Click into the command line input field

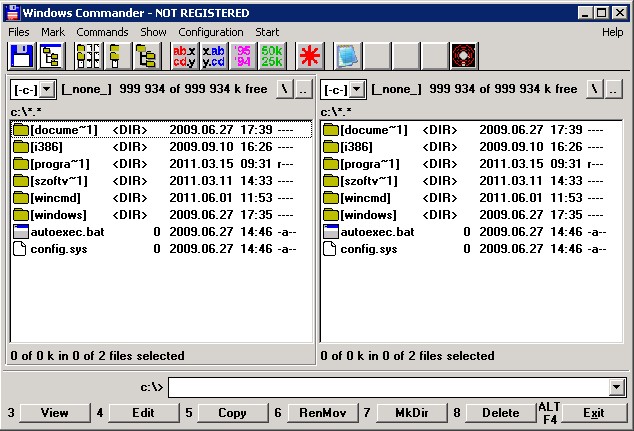point(389,387)
